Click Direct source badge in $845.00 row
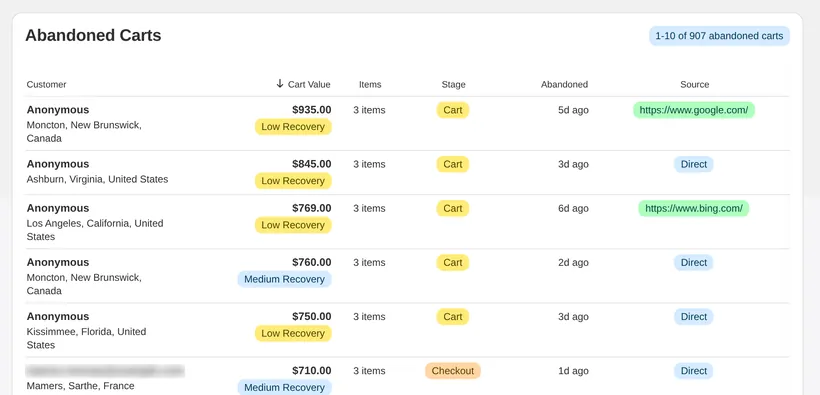The image size is (820, 395). pyautogui.click(x=693, y=164)
